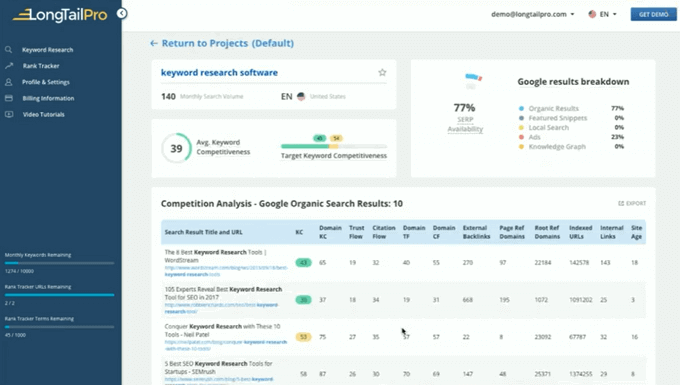Click the Keyword Research magnifier icon
Screen dimensions: 680x385
tap(9, 49)
